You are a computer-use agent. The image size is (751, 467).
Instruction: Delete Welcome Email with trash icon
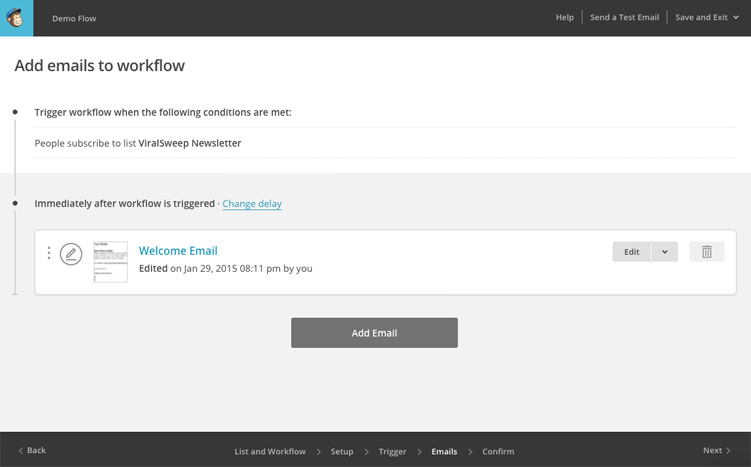coord(706,251)
